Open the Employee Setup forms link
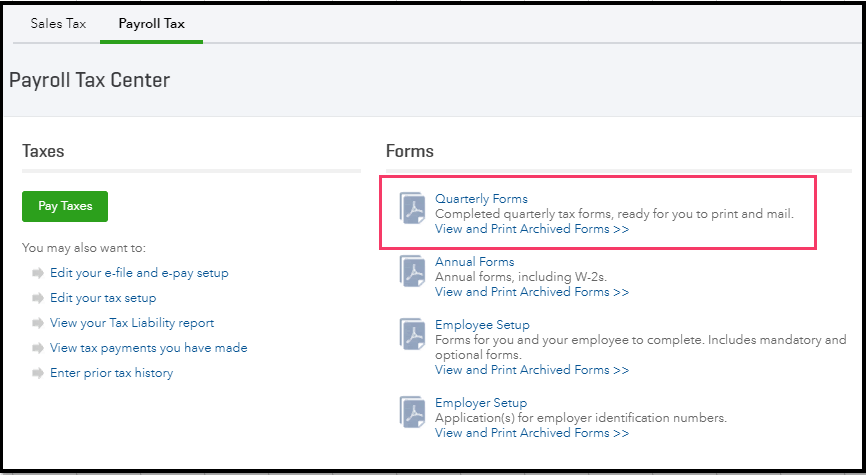 (x=482, y=325)
